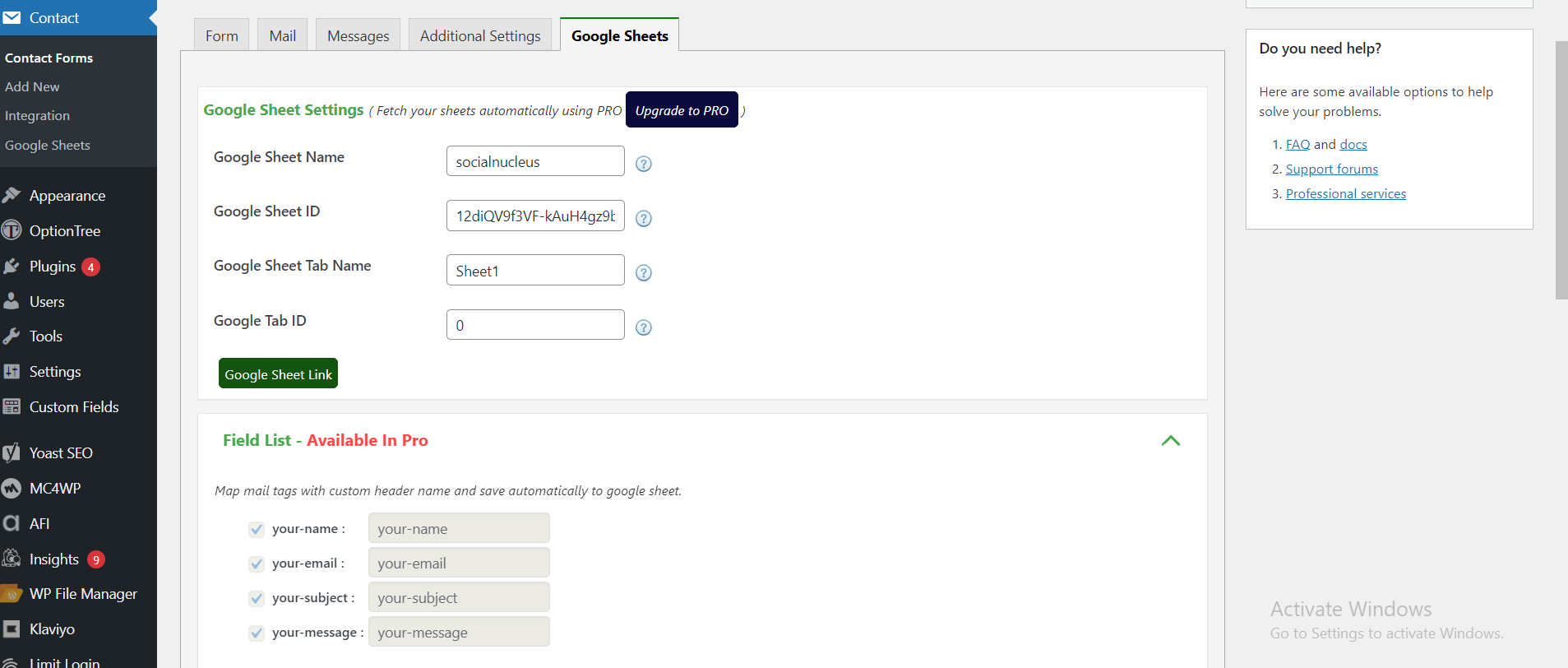Screen dimensions: 1568x668
Task: Click the your-subject header name field
Action: (459, 597)
